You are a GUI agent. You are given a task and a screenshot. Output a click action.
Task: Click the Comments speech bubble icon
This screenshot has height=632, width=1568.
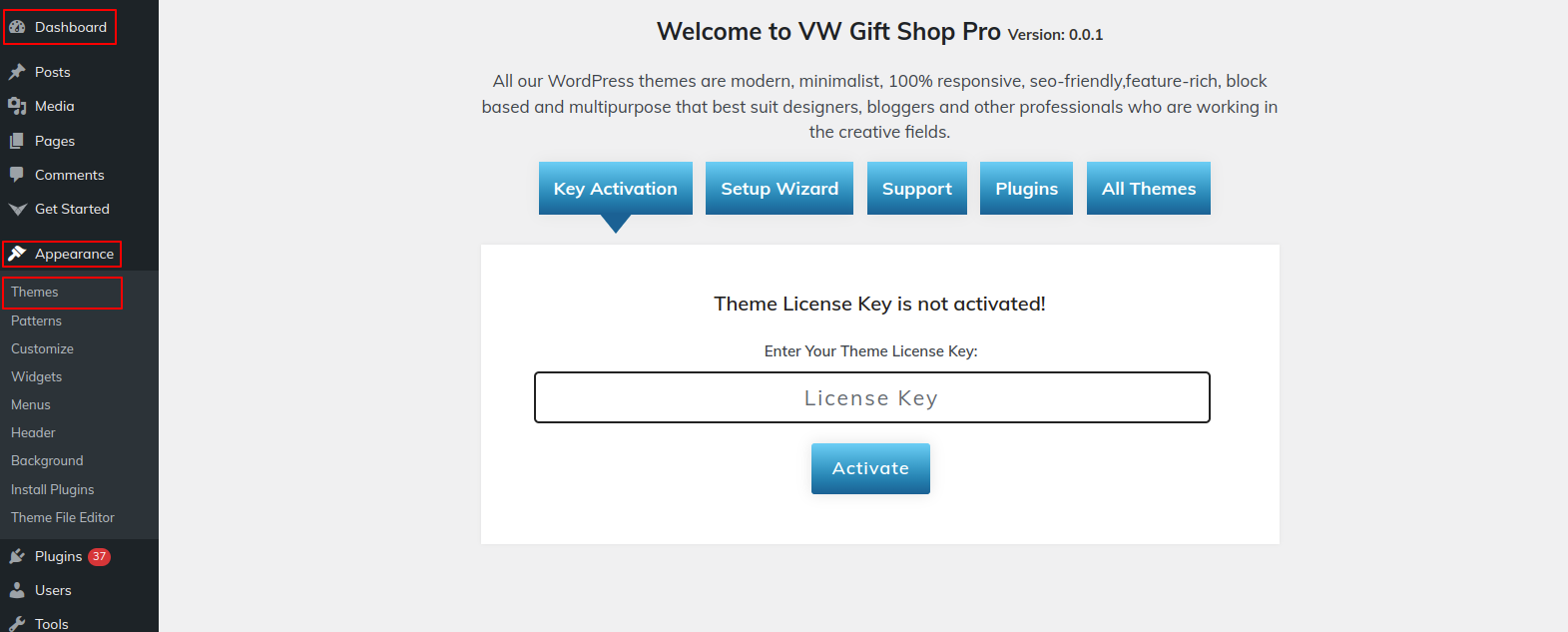(17, 175)
